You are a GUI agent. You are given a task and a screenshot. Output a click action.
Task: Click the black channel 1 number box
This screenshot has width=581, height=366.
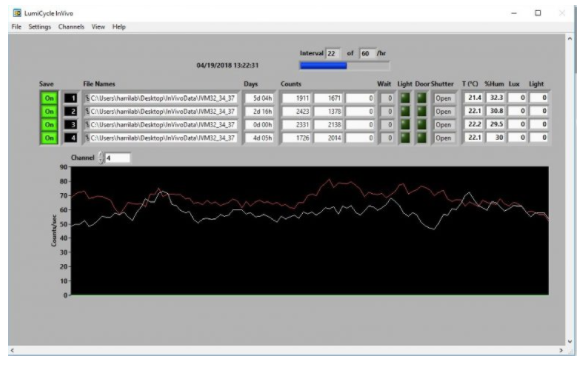pos(71,98)
